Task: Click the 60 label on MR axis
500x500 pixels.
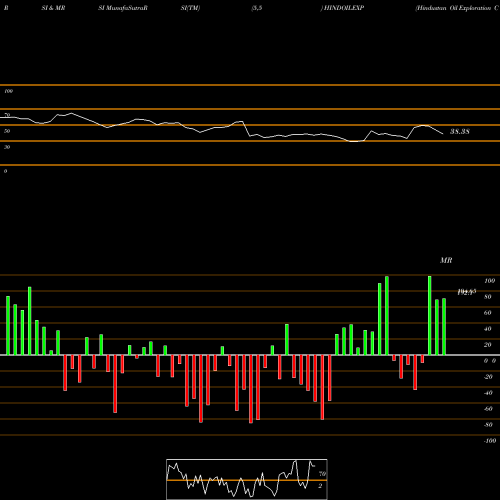Action: (x=488, y=313)
